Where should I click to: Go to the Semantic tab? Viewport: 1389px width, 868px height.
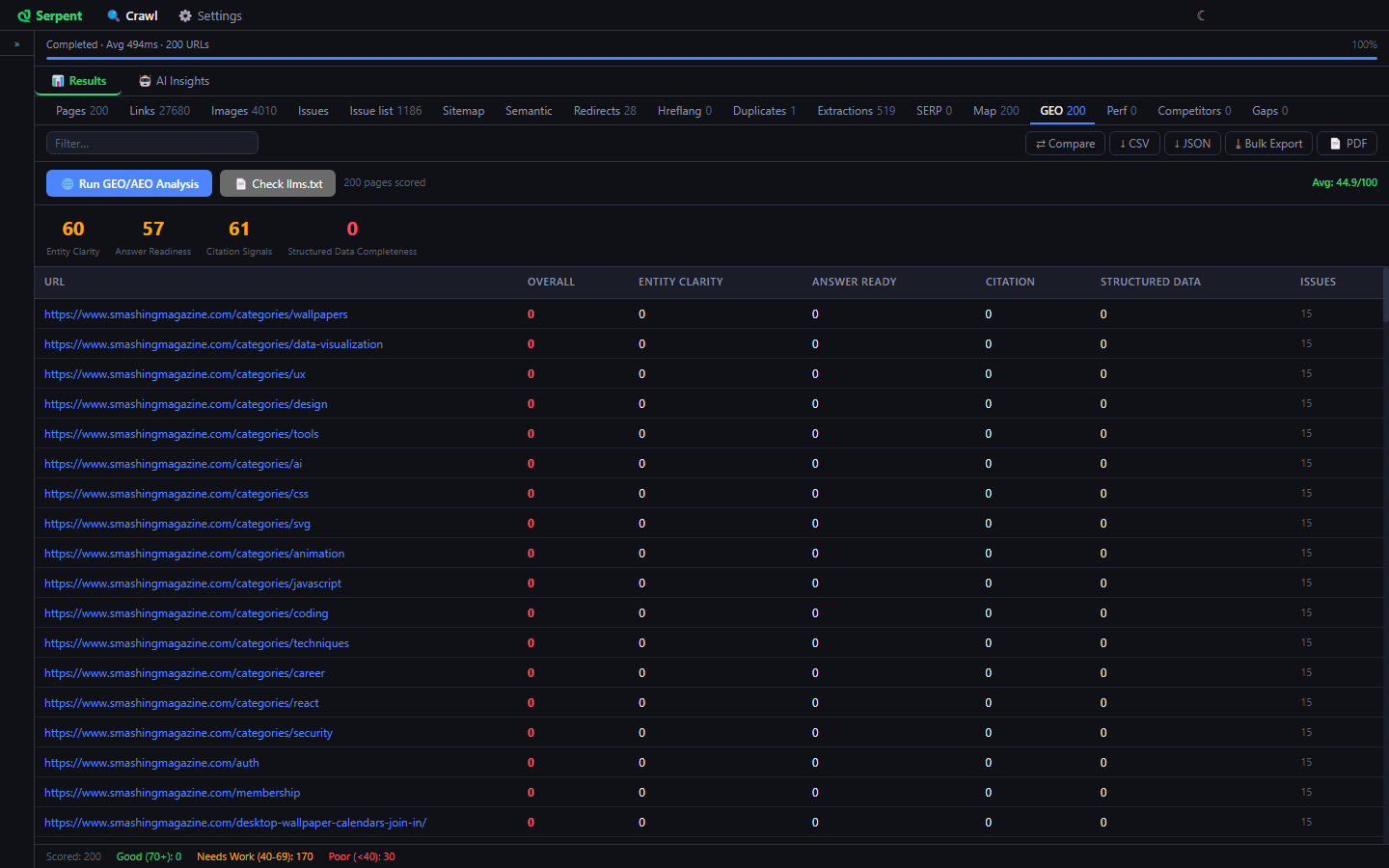click(x=529, y=111)
